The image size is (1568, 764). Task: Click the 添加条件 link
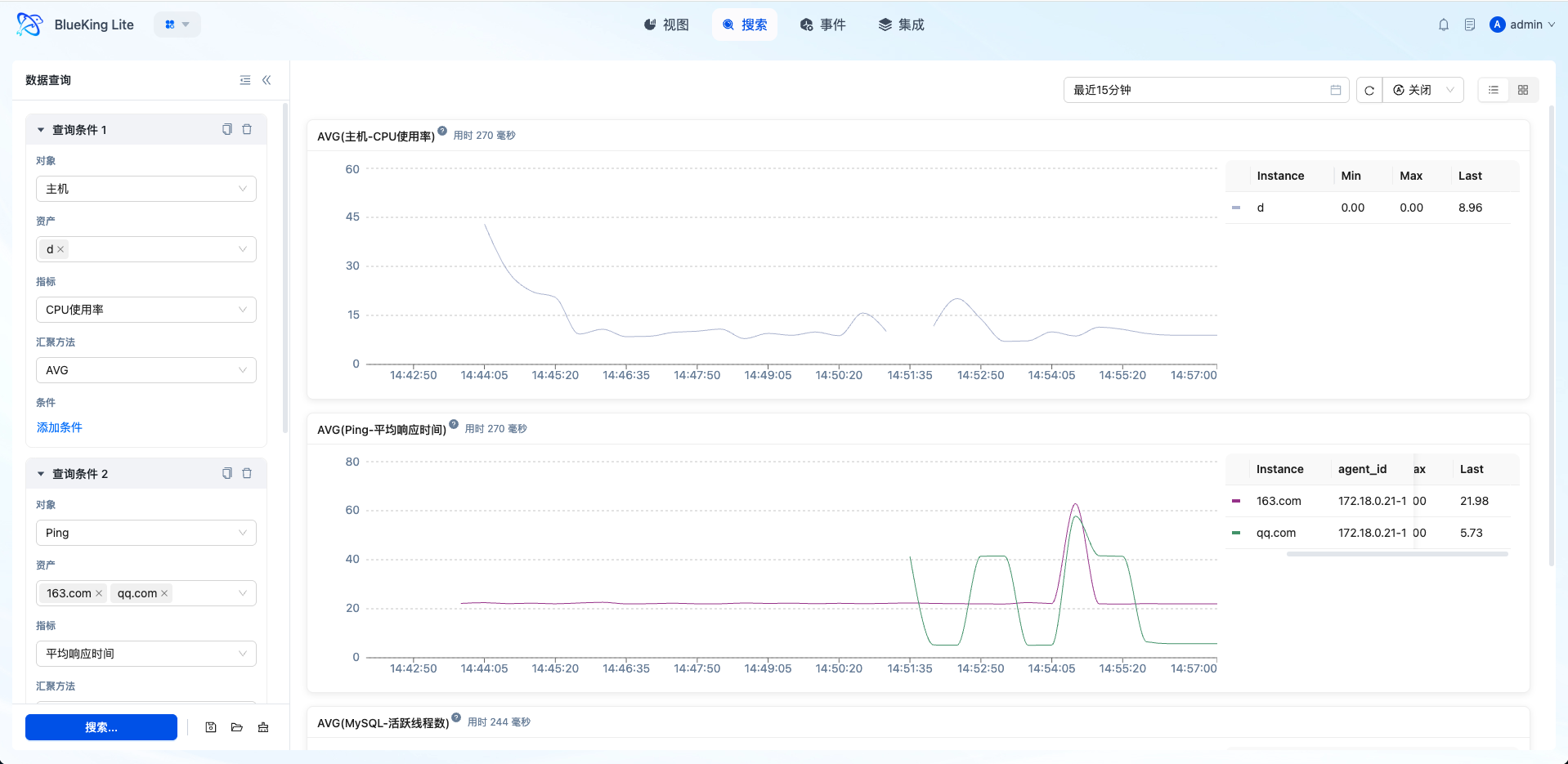coord(60,427)
